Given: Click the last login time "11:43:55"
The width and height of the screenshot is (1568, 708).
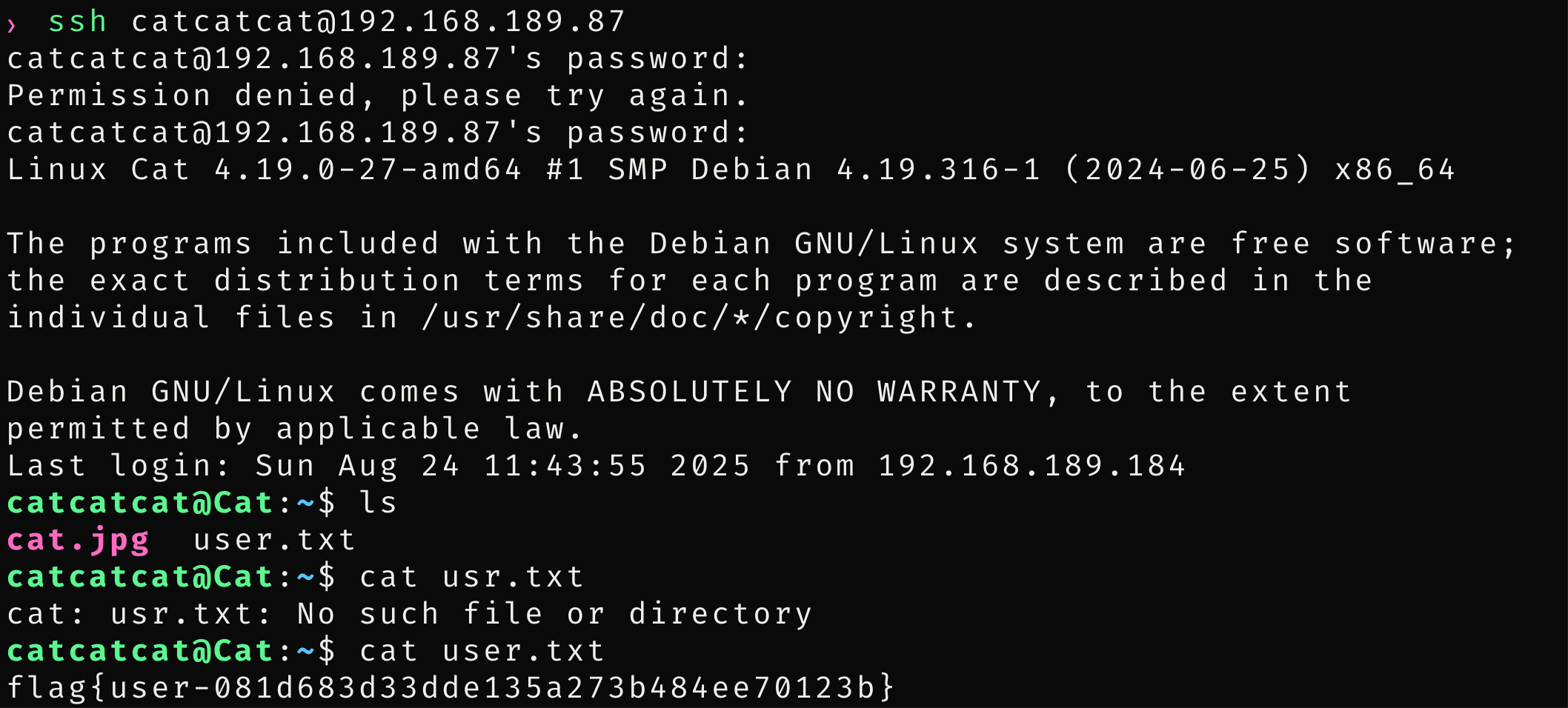Looking at the screenshot, I should pyautogui.click(x=565, y=466).
